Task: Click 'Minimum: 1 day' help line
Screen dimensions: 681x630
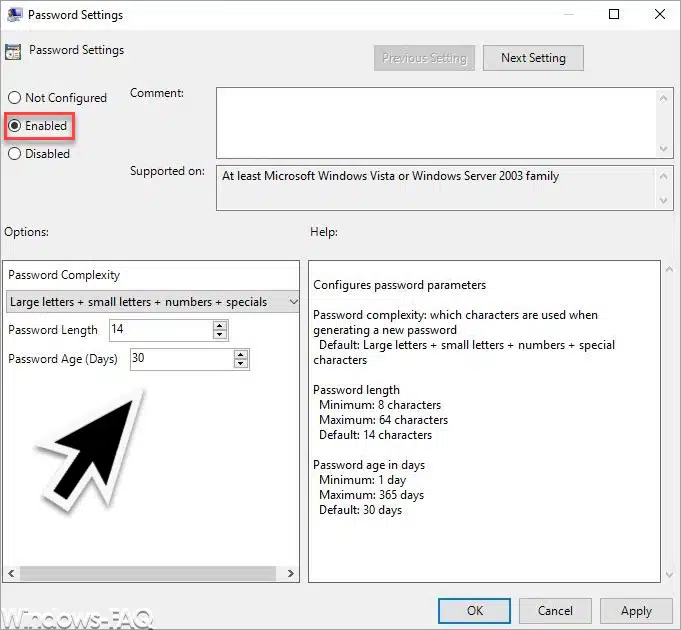Action: pos(362,480)
